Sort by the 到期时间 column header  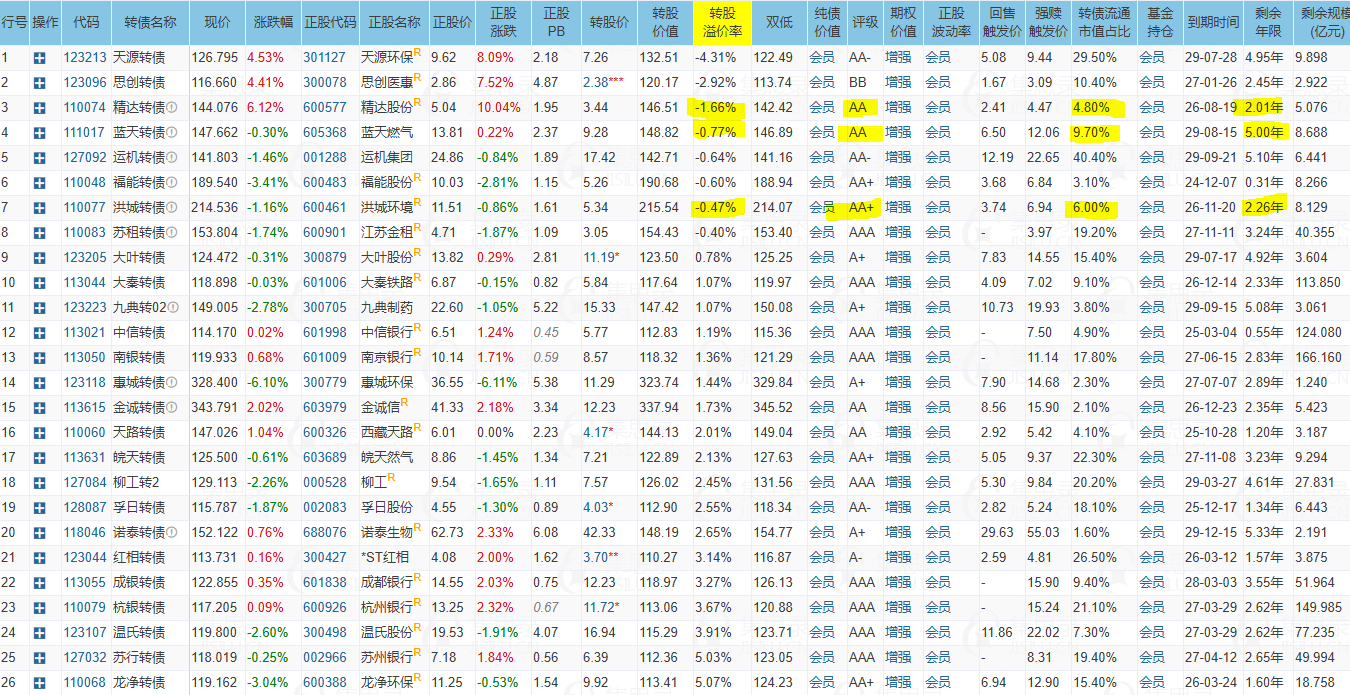1212,22
